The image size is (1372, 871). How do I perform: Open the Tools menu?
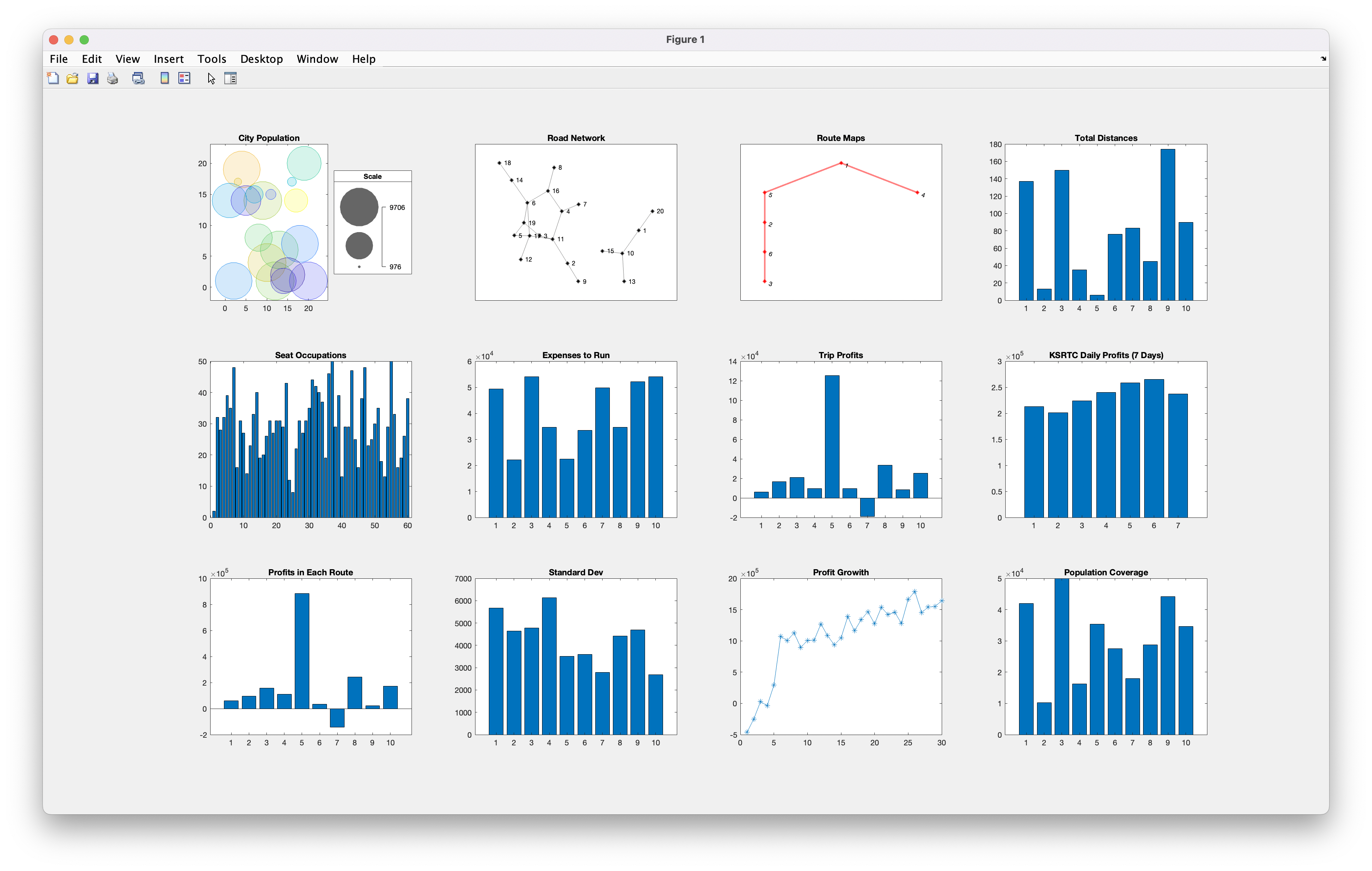[212, 59]
